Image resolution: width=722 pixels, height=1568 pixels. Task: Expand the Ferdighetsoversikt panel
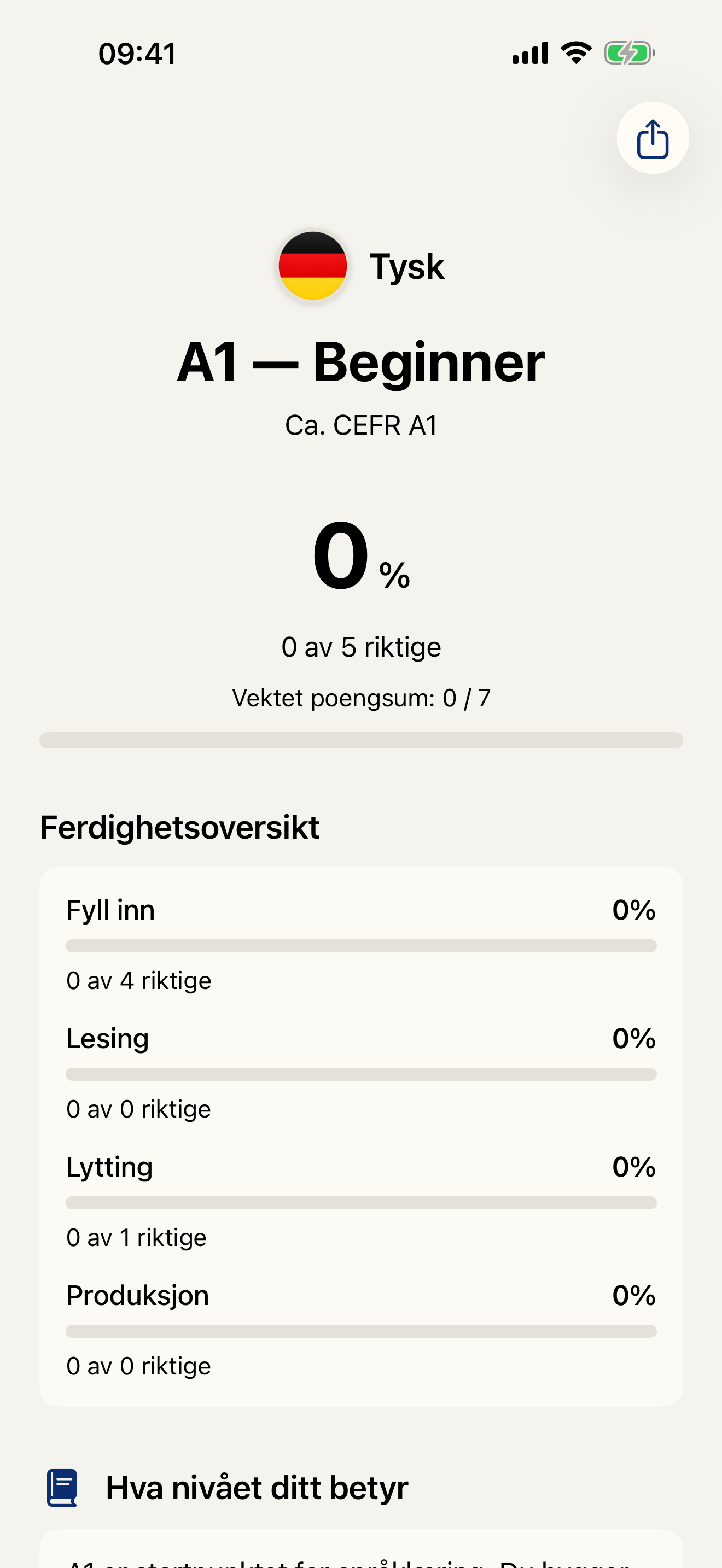(179, 826)
